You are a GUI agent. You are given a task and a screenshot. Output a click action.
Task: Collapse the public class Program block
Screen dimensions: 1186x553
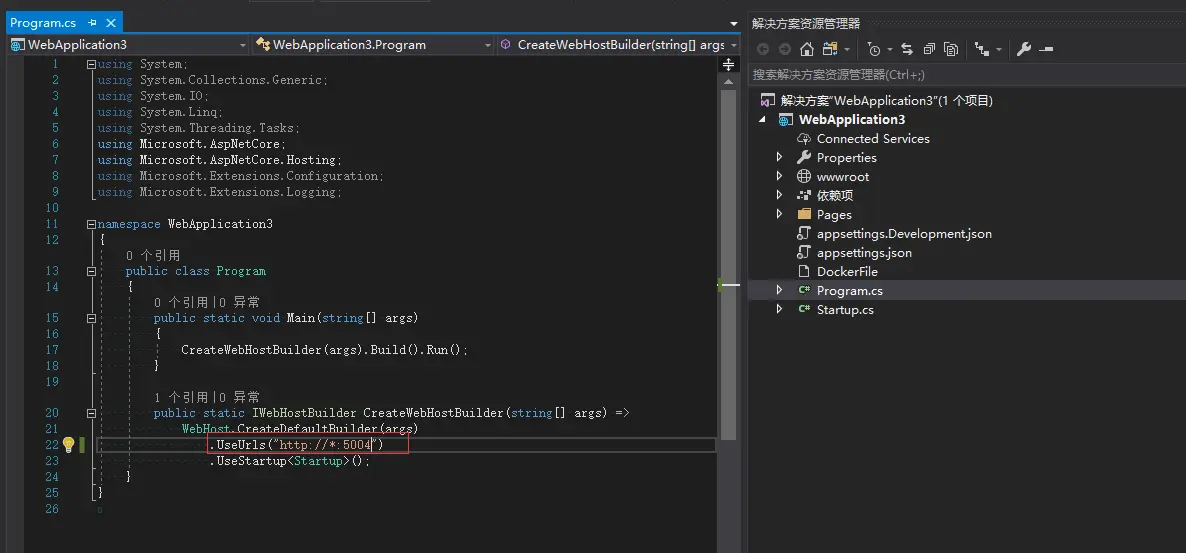92,271
